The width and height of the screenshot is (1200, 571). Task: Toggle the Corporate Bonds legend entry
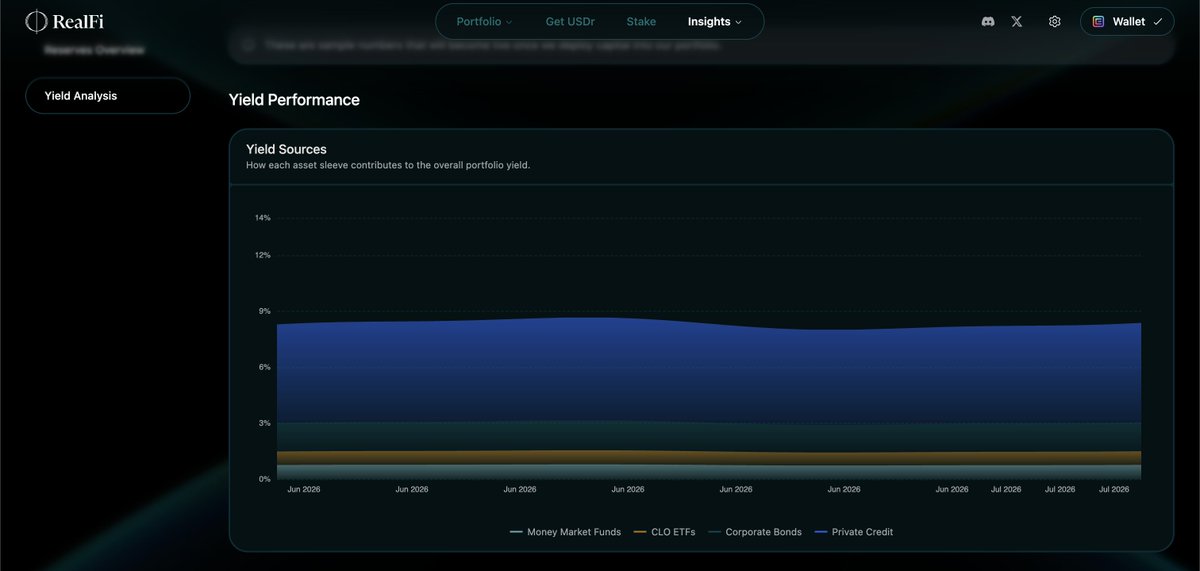coord(755,532)
